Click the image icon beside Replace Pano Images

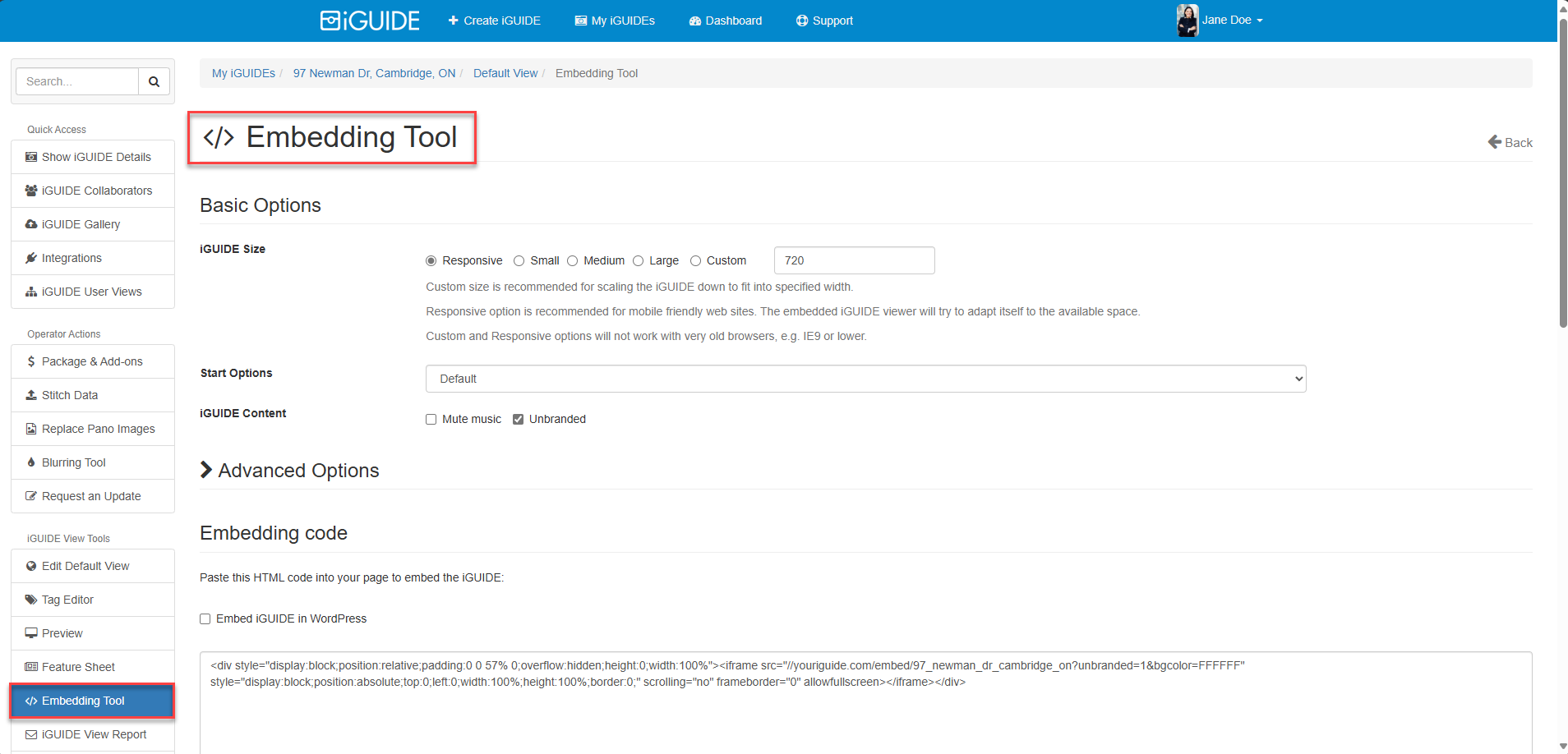point(31,429)
